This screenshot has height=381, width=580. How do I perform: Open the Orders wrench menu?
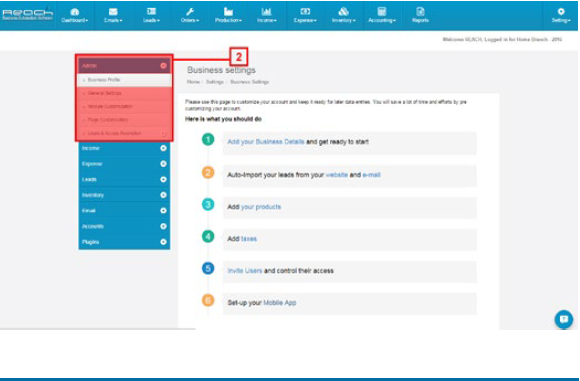tap(190, 16)
